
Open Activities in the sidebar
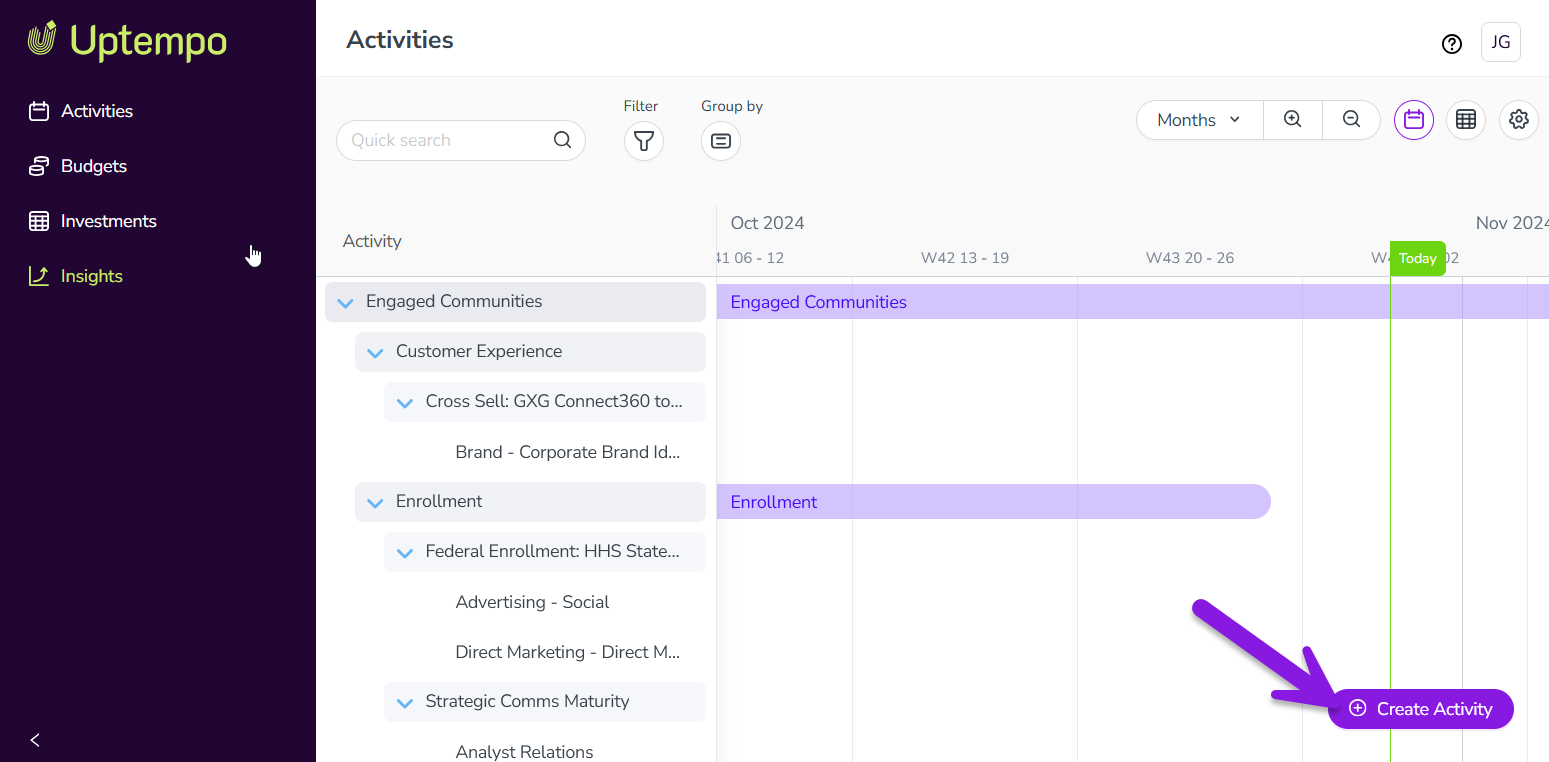click(96, 111)
